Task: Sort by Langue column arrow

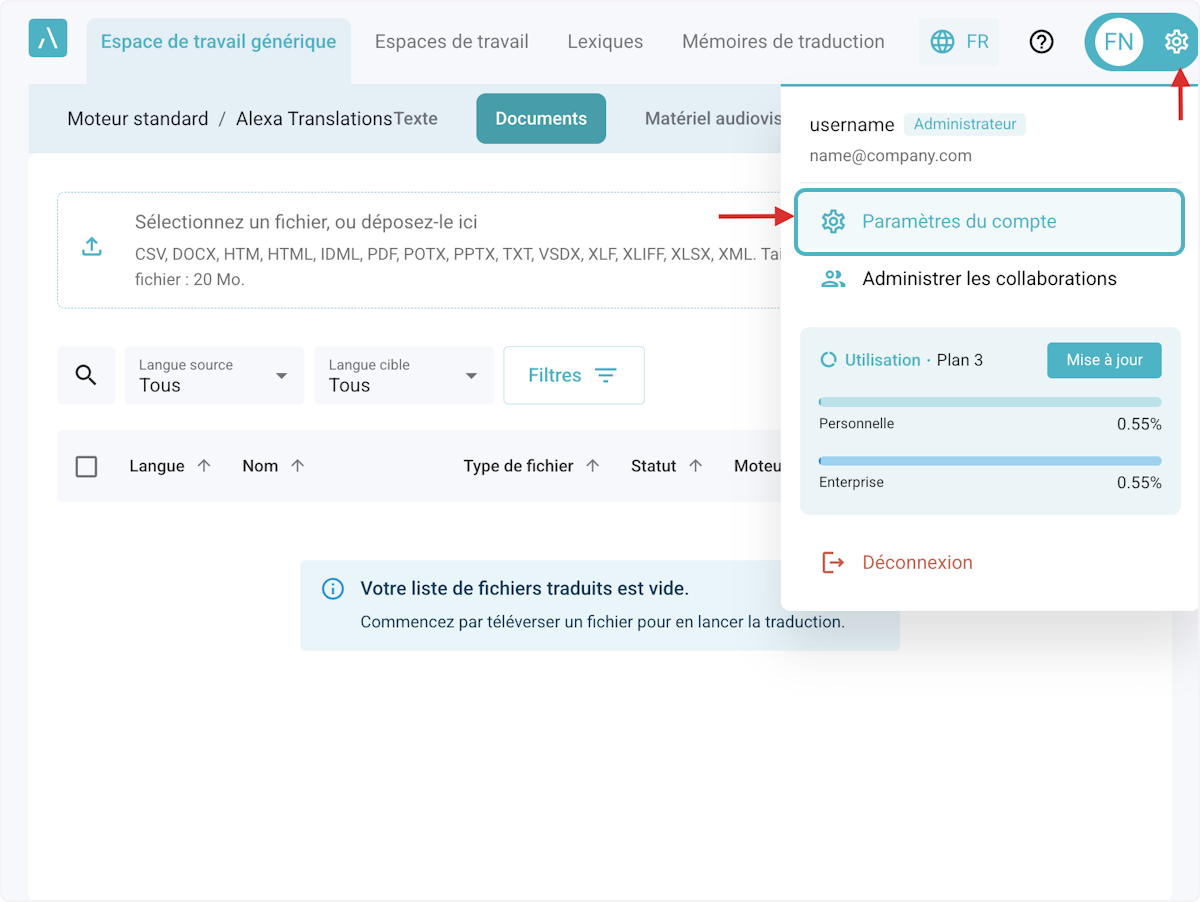Action: tap(204, 466)
